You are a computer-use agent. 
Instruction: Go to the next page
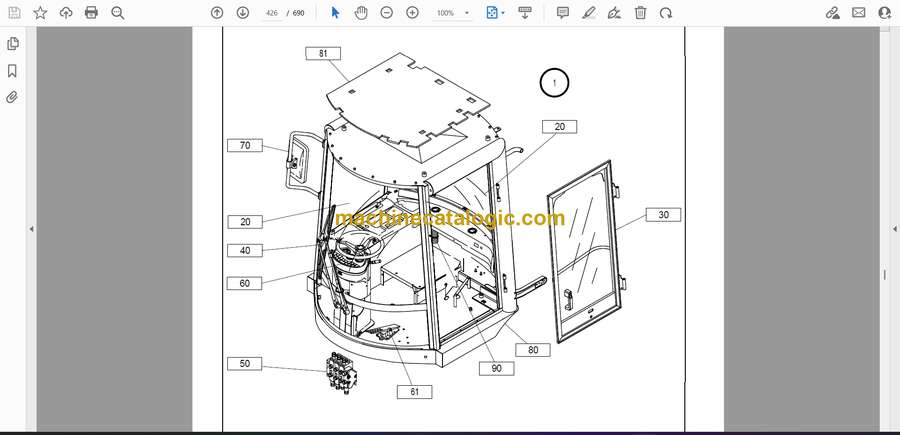[243, 13]
